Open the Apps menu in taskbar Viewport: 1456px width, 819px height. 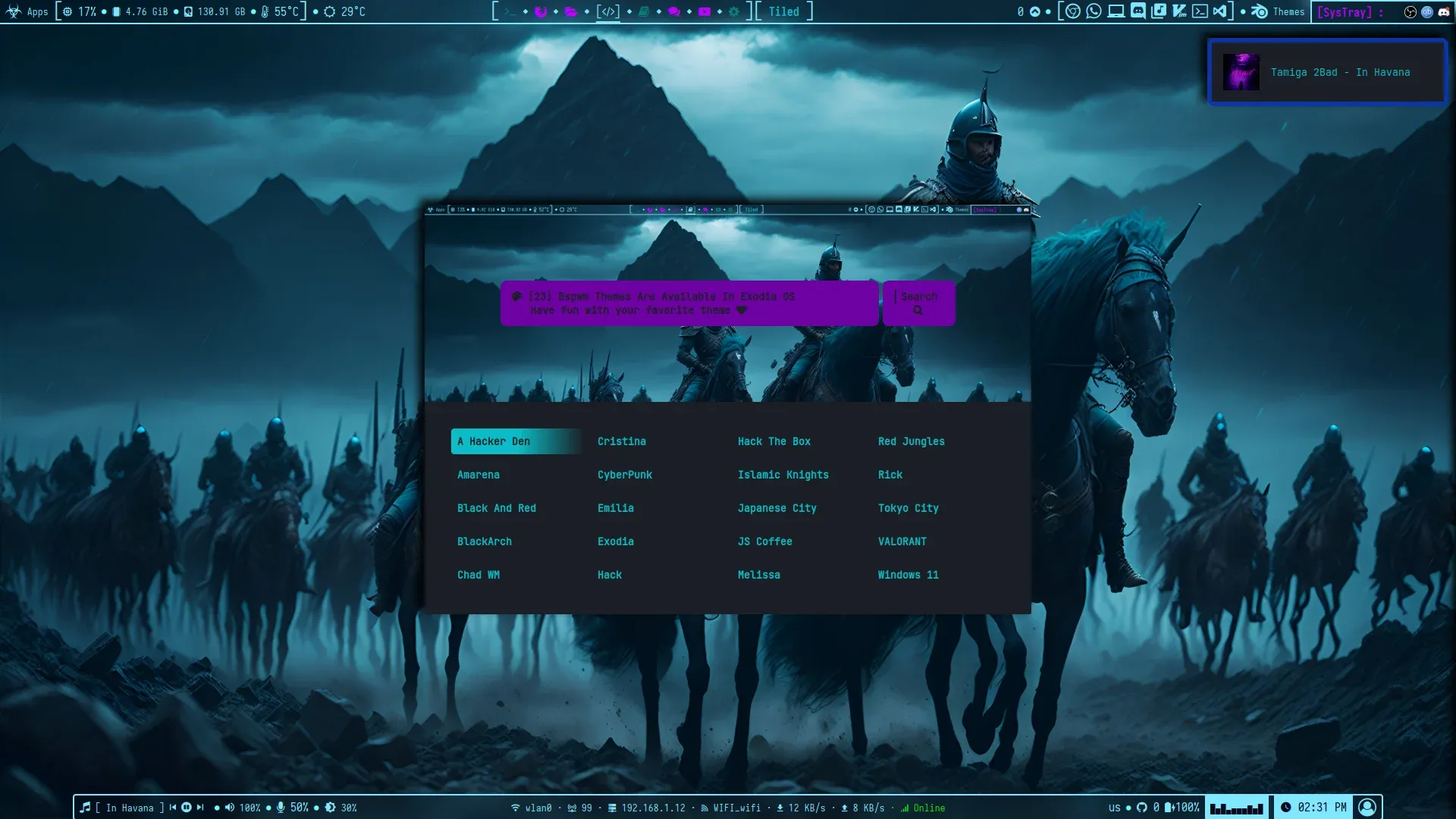click(36, 11)
